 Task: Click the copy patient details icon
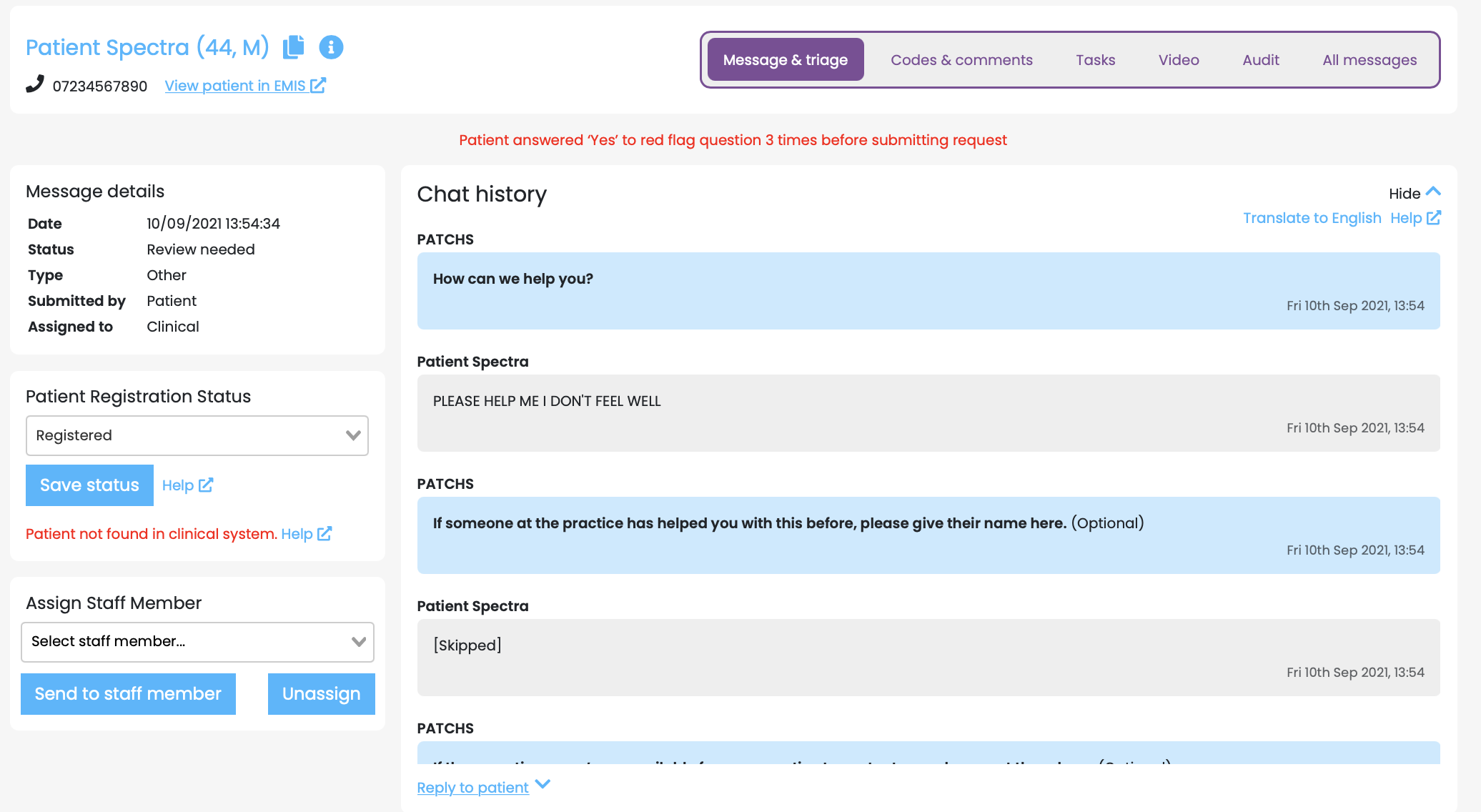point(293,47)
